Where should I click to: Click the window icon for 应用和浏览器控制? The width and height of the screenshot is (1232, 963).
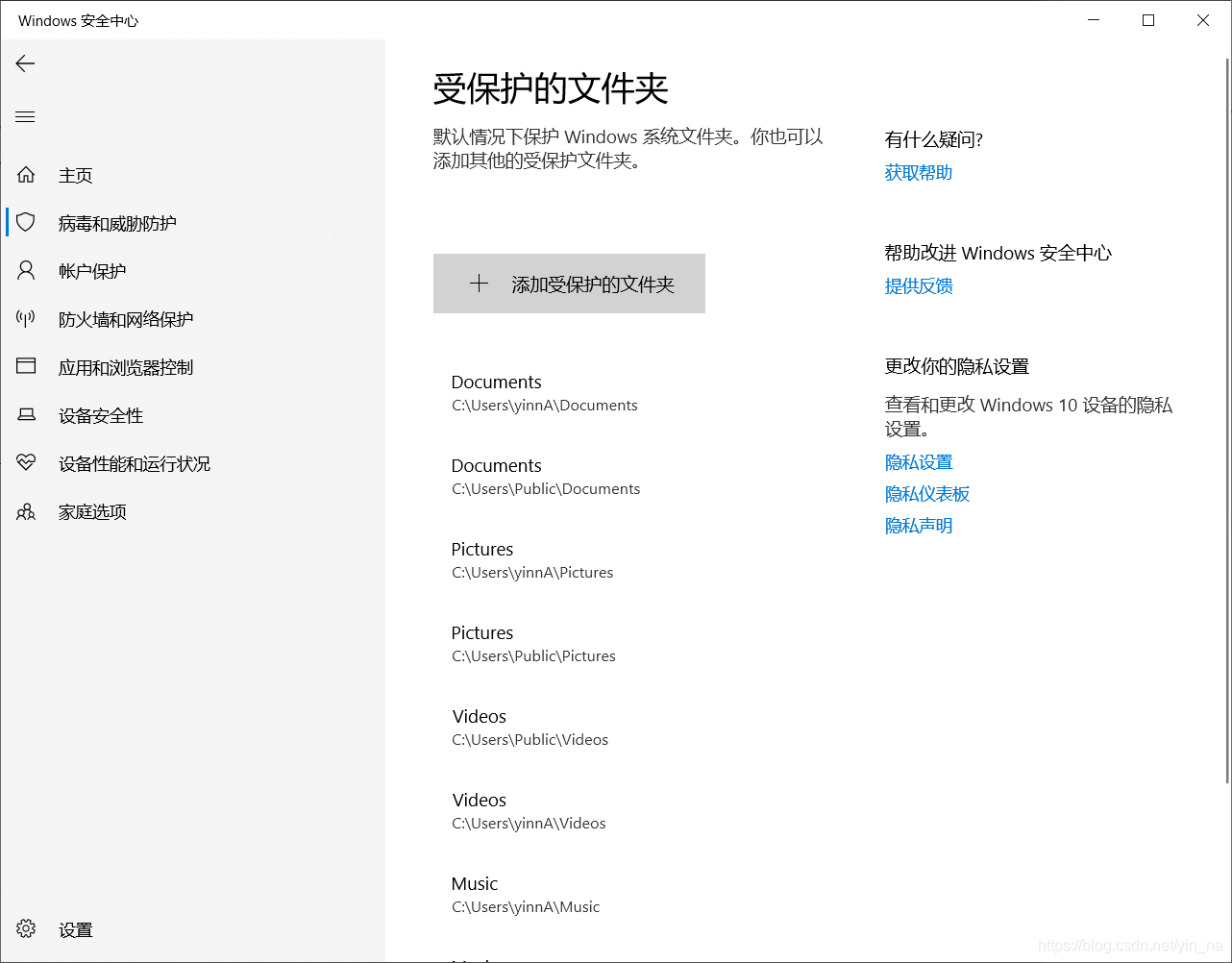click(x=26, y=366)
